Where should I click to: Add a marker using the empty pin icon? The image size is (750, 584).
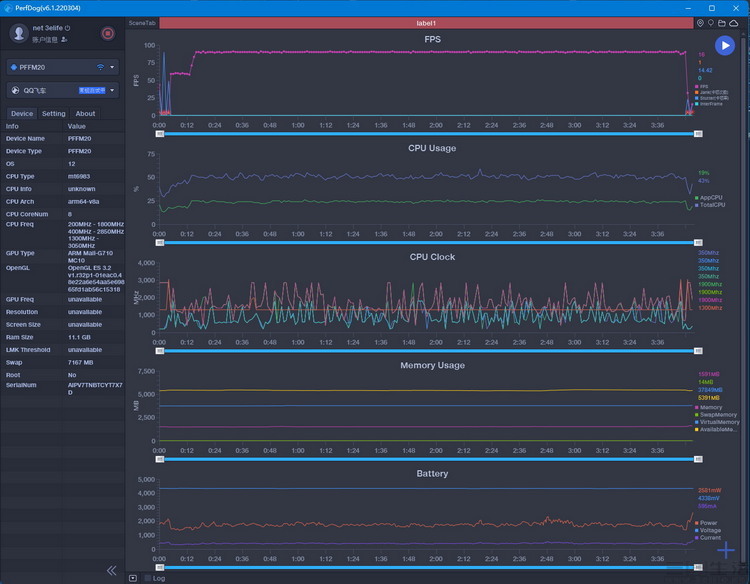pos(711,23)
